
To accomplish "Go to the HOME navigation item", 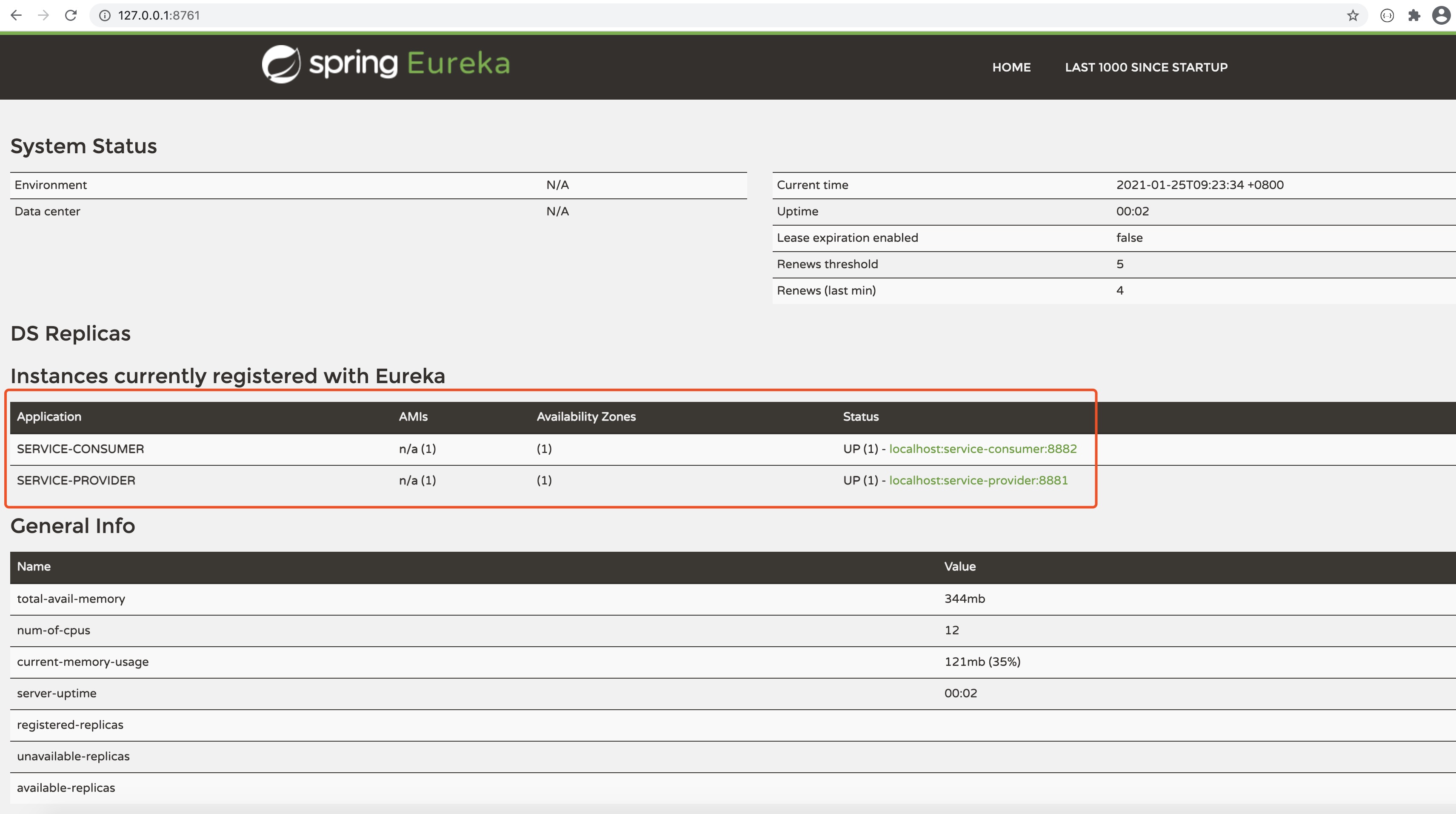I will click(1011, 67).
